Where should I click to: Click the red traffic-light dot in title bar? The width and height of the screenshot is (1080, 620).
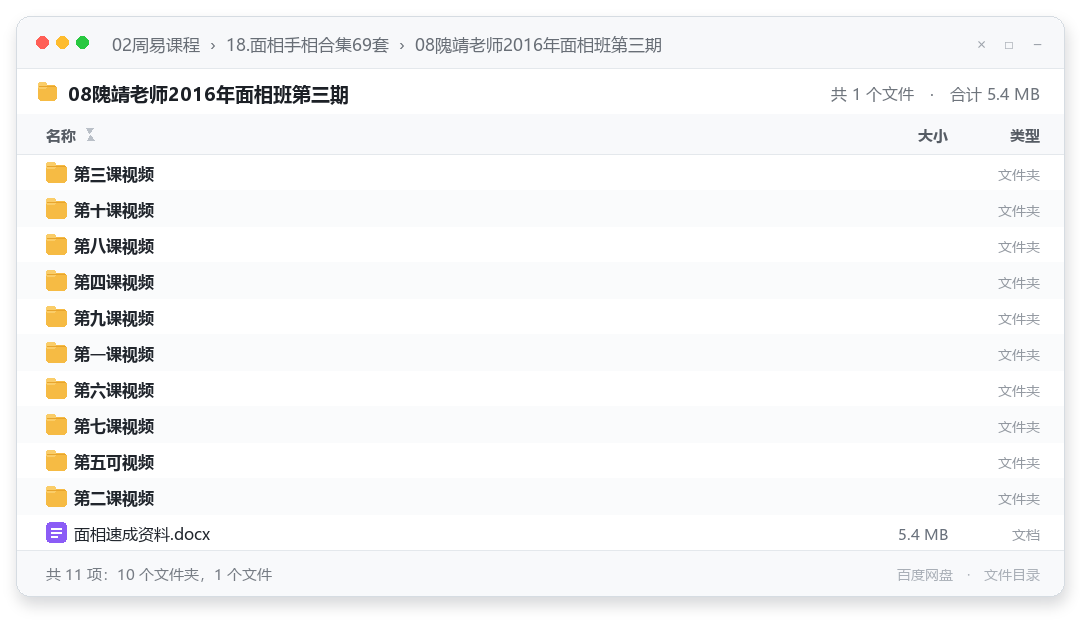[43, 43]
